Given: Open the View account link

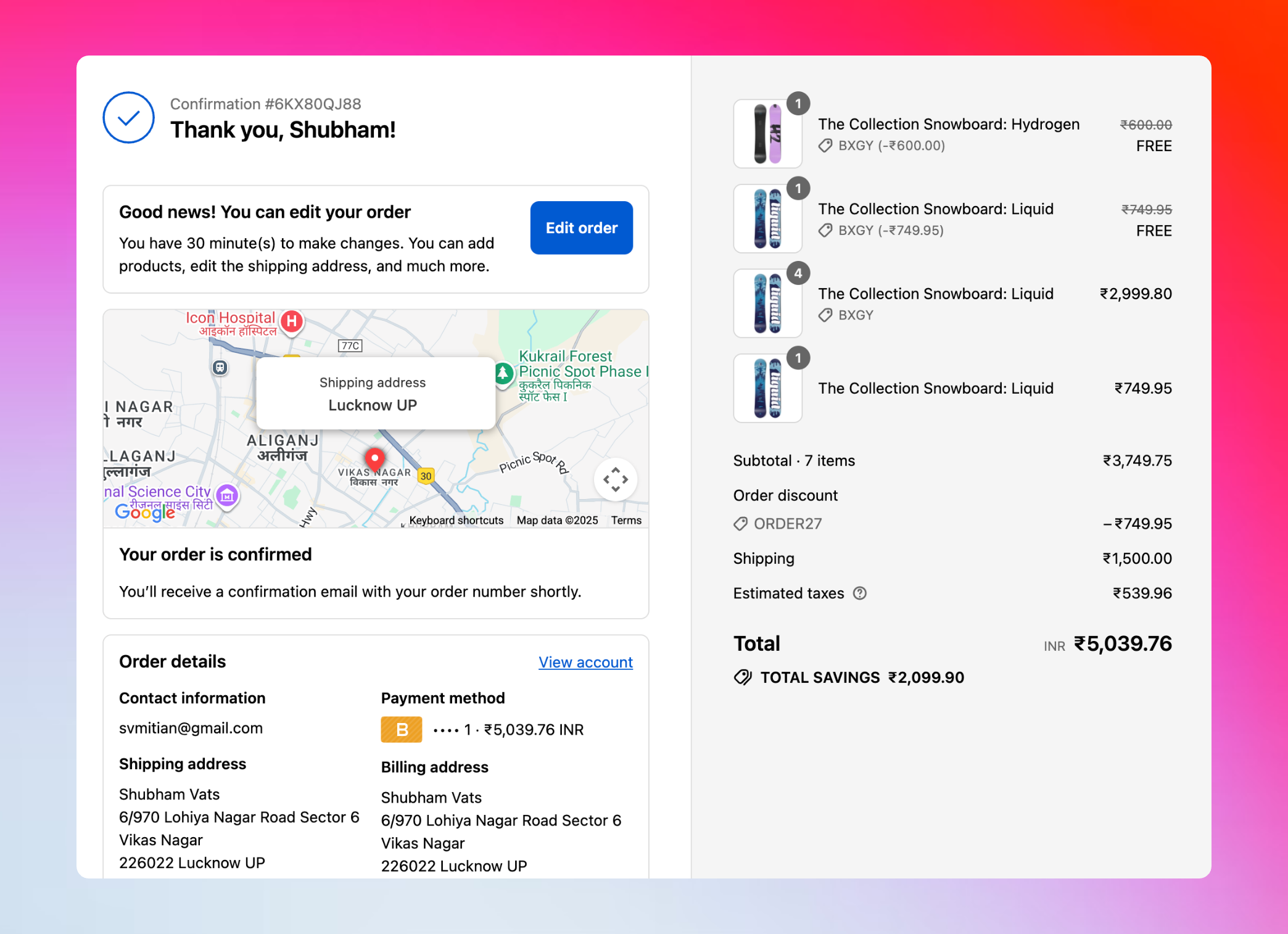Looking at the screenshot, I should click(x=585, y=662).
